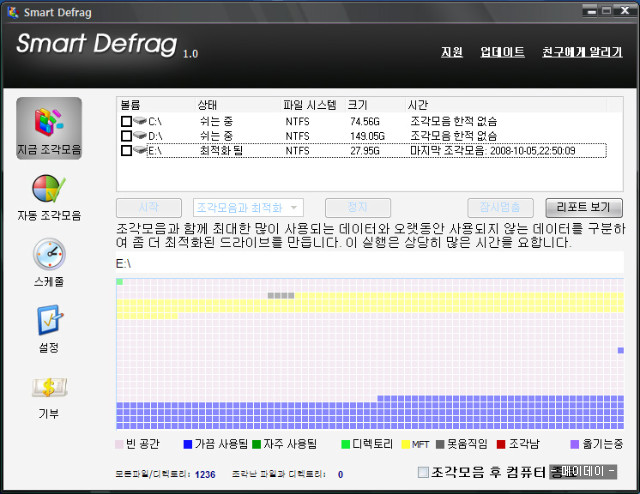Viewport: 640px width, 494px height.
Task: Click the yellow MFT legend swatch
Action: pyautogui.click(x=406, y=444)
